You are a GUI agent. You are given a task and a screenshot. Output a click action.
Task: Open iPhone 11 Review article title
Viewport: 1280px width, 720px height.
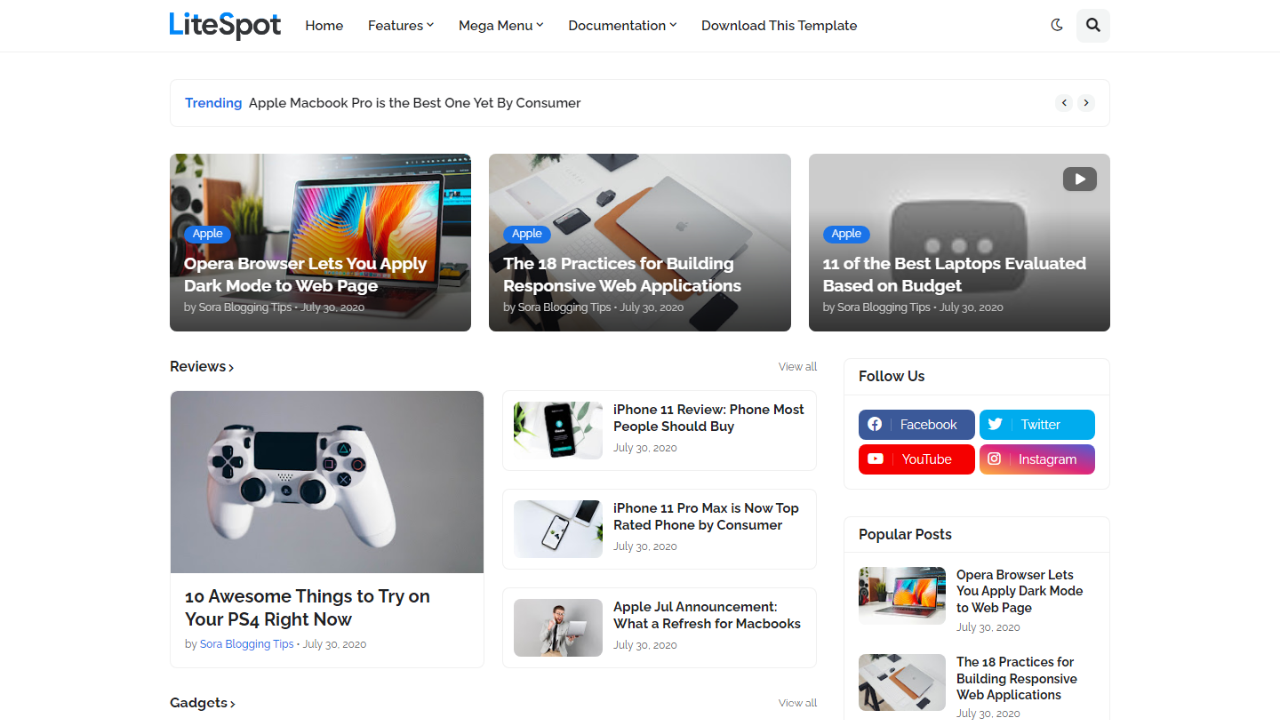click(x=709, y=418)
